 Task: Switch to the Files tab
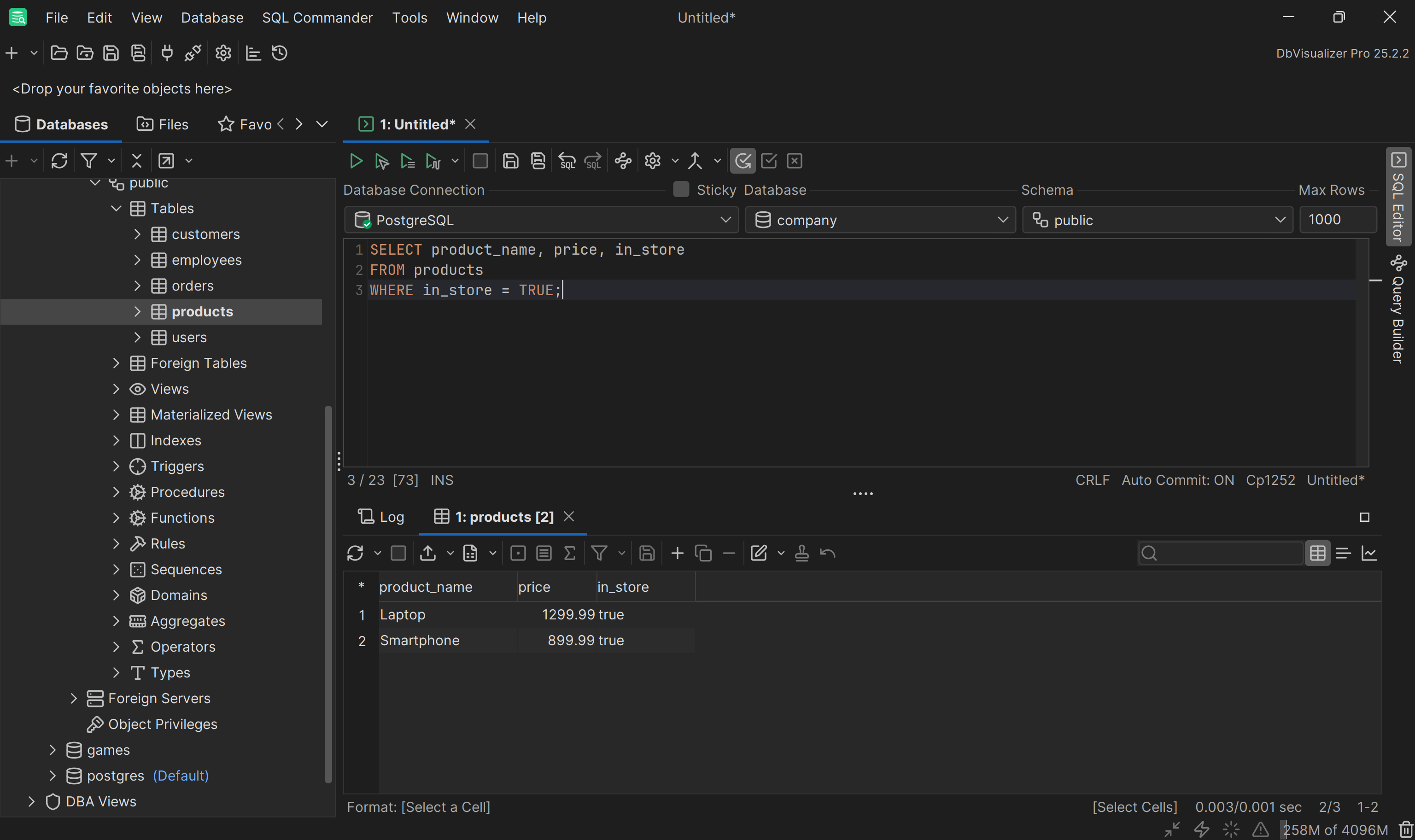coord(163,124)
